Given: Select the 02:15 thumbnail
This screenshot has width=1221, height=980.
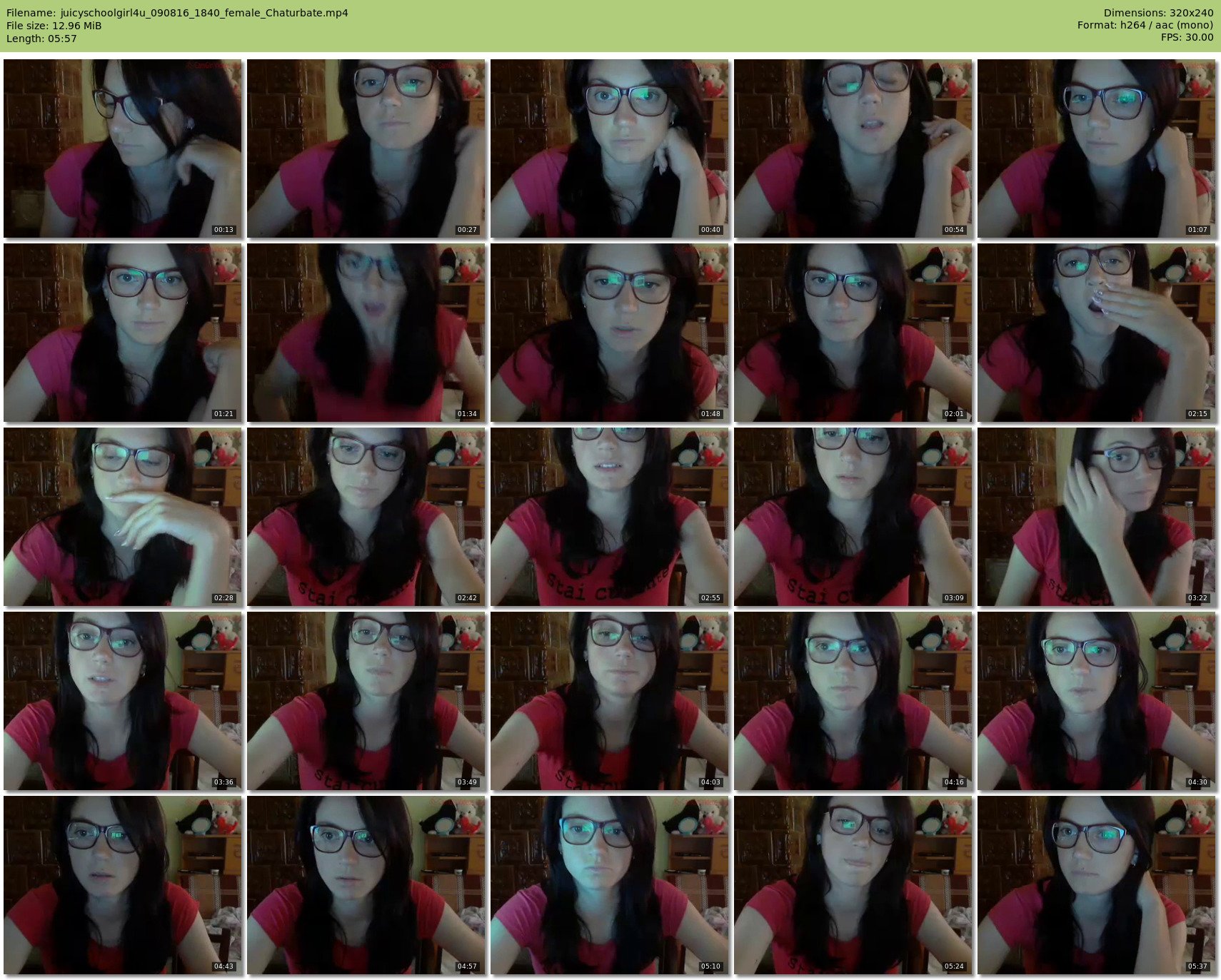Looking at the screenshot, I should (1097, 333).
